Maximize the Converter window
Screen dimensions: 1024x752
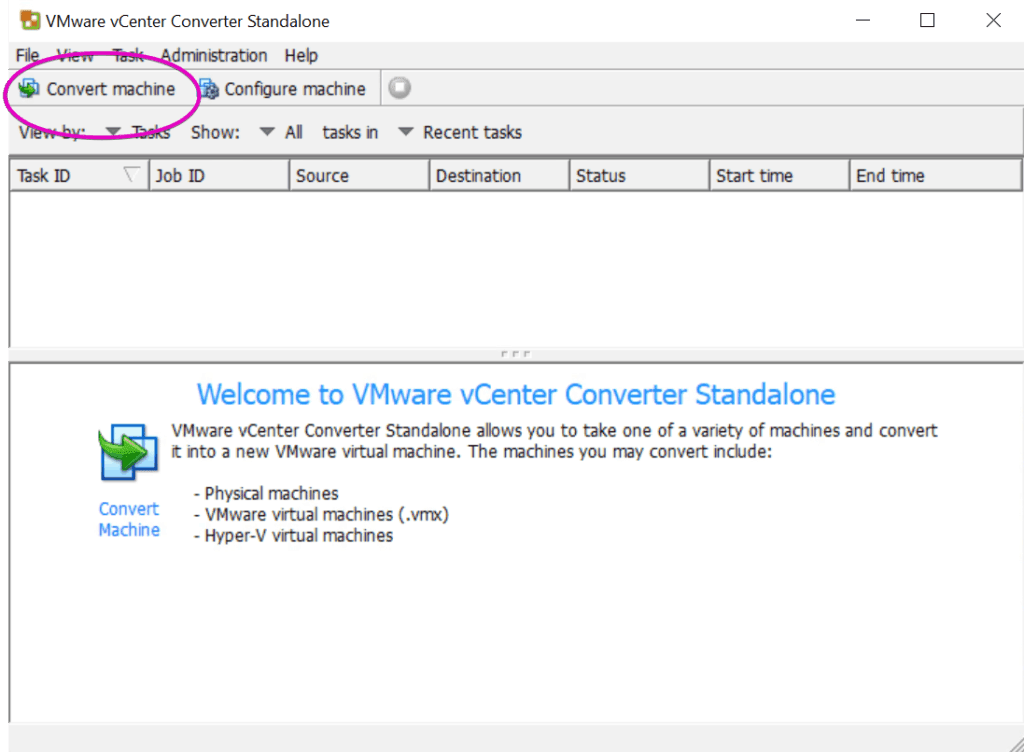coord(927,20)
